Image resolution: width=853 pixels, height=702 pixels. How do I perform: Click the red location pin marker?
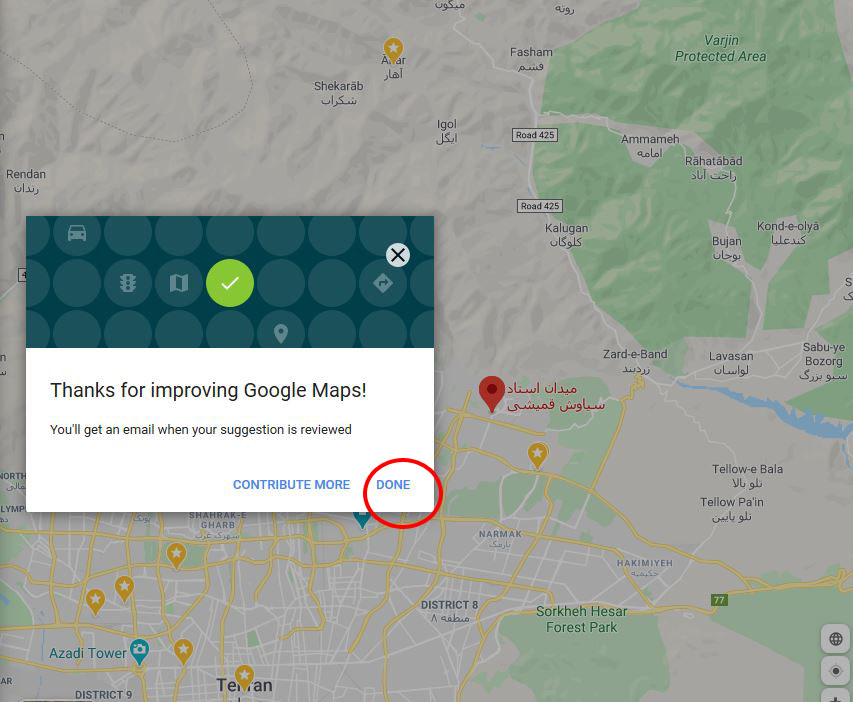click(x=491, y=393)
